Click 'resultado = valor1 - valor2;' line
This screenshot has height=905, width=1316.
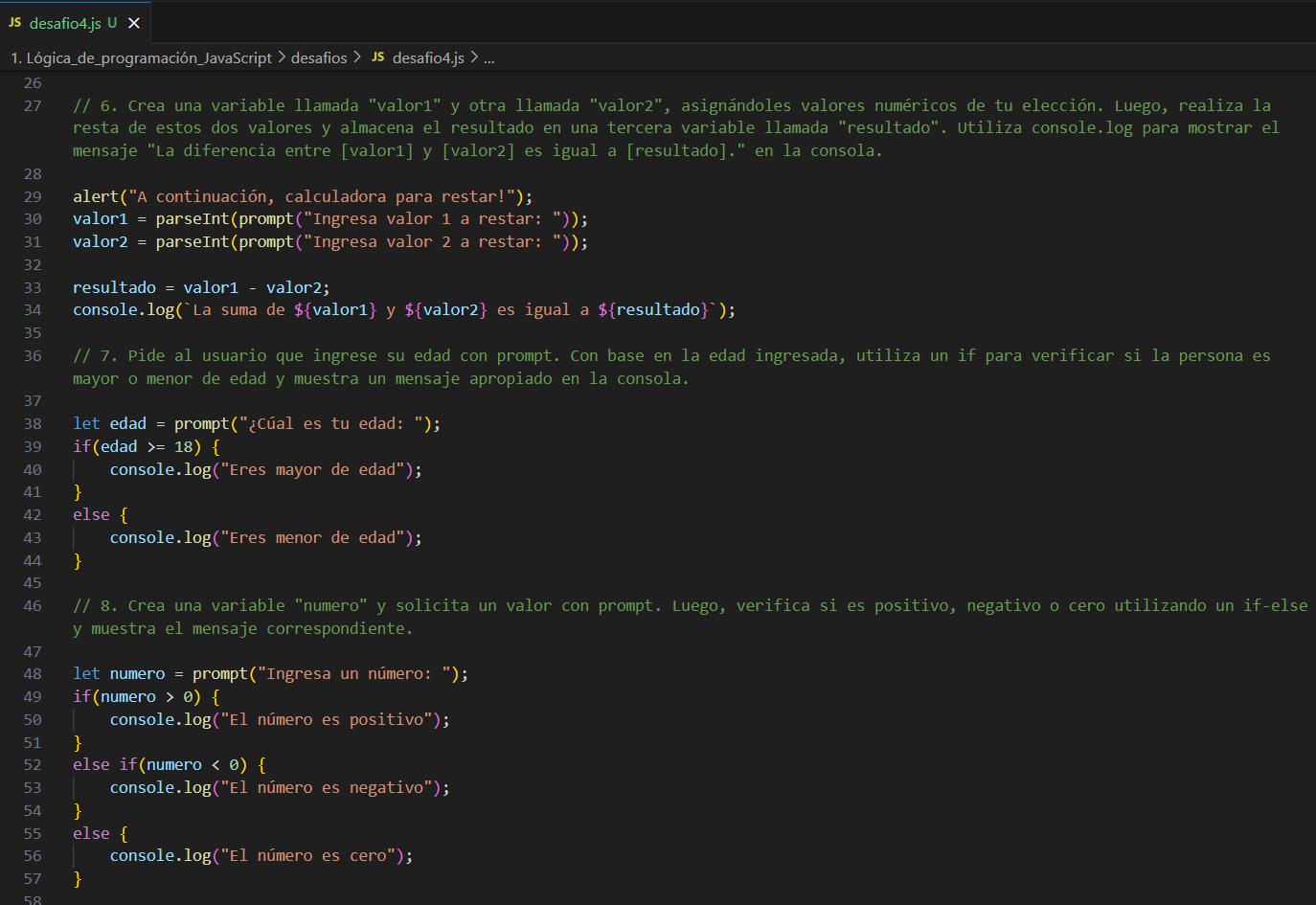201,287
